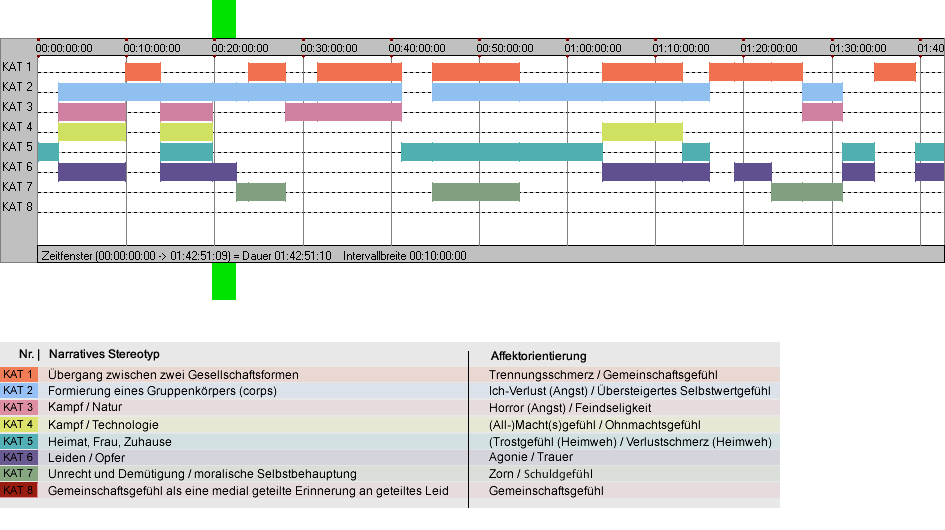This screenshot has height=530, width=945.
Task: Select the KAT 8 row label in timeline
Action: click(x=17, y=207)
